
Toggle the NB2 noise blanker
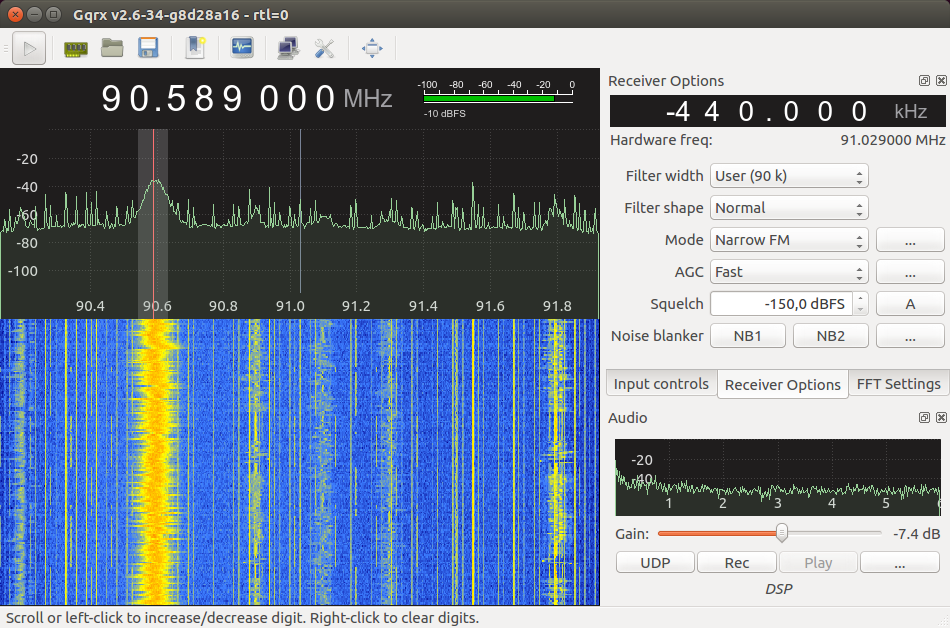830,336
